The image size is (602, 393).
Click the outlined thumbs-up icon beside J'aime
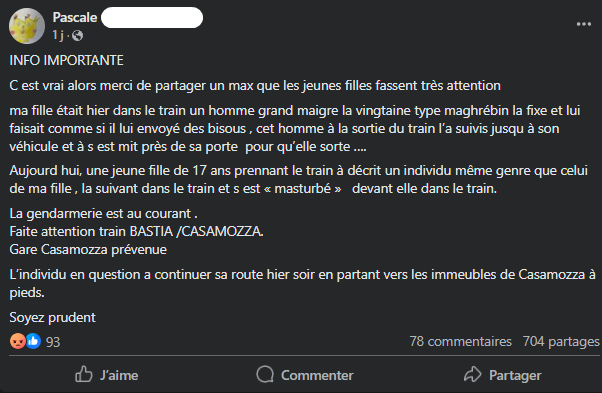pos(84,374)
